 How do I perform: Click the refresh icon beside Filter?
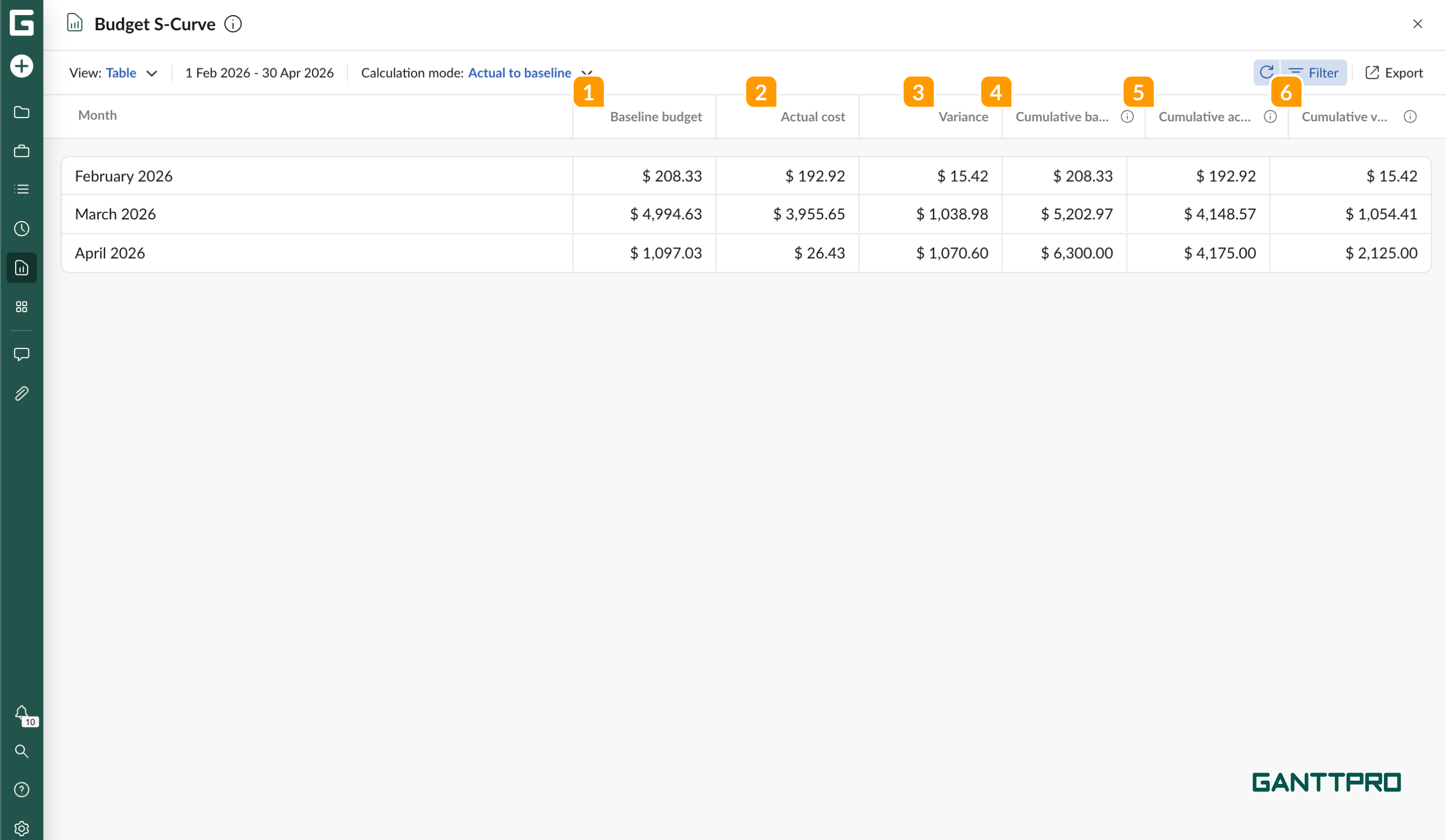(x=1266, y=72)
